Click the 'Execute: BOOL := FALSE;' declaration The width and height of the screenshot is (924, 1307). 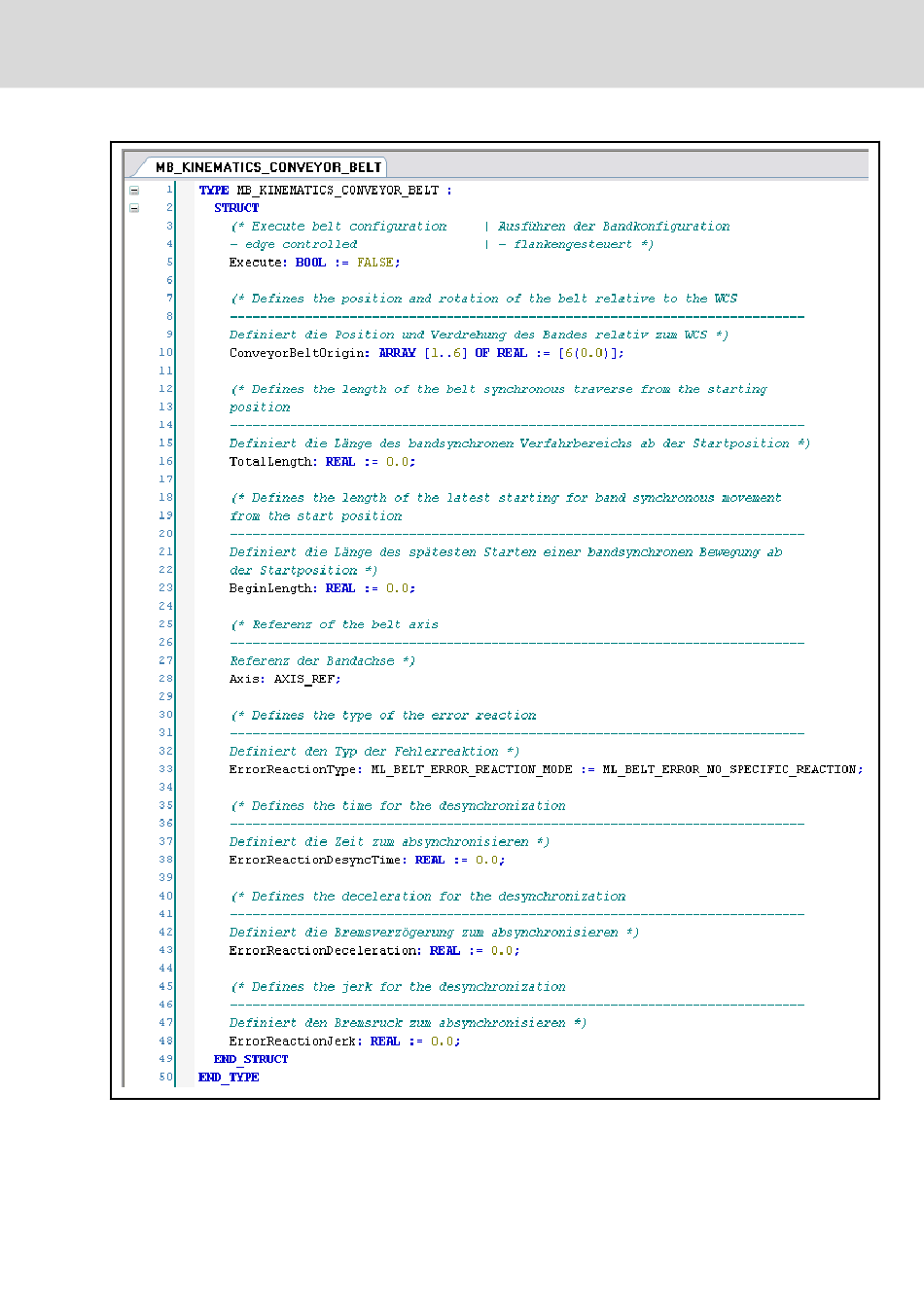[x=314, y=263]
